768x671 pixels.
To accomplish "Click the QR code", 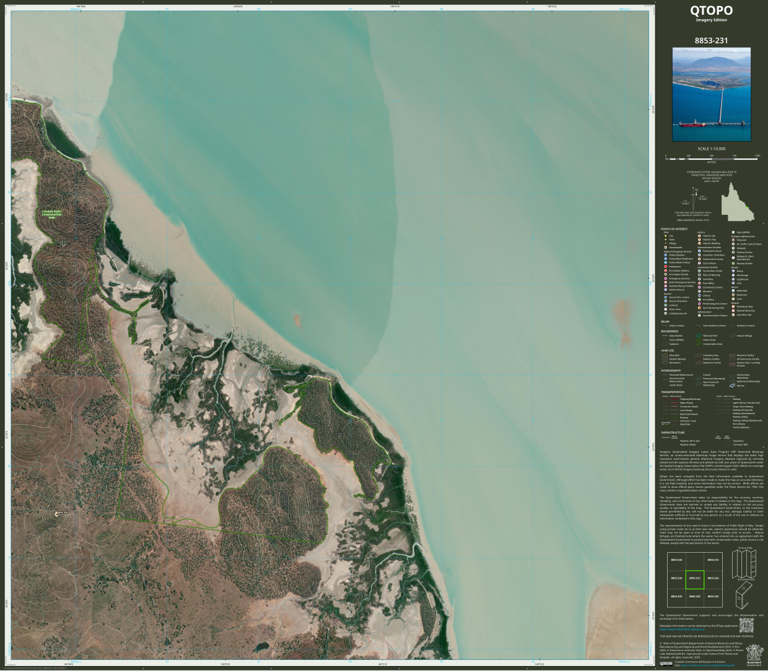I will click(746, 625).
